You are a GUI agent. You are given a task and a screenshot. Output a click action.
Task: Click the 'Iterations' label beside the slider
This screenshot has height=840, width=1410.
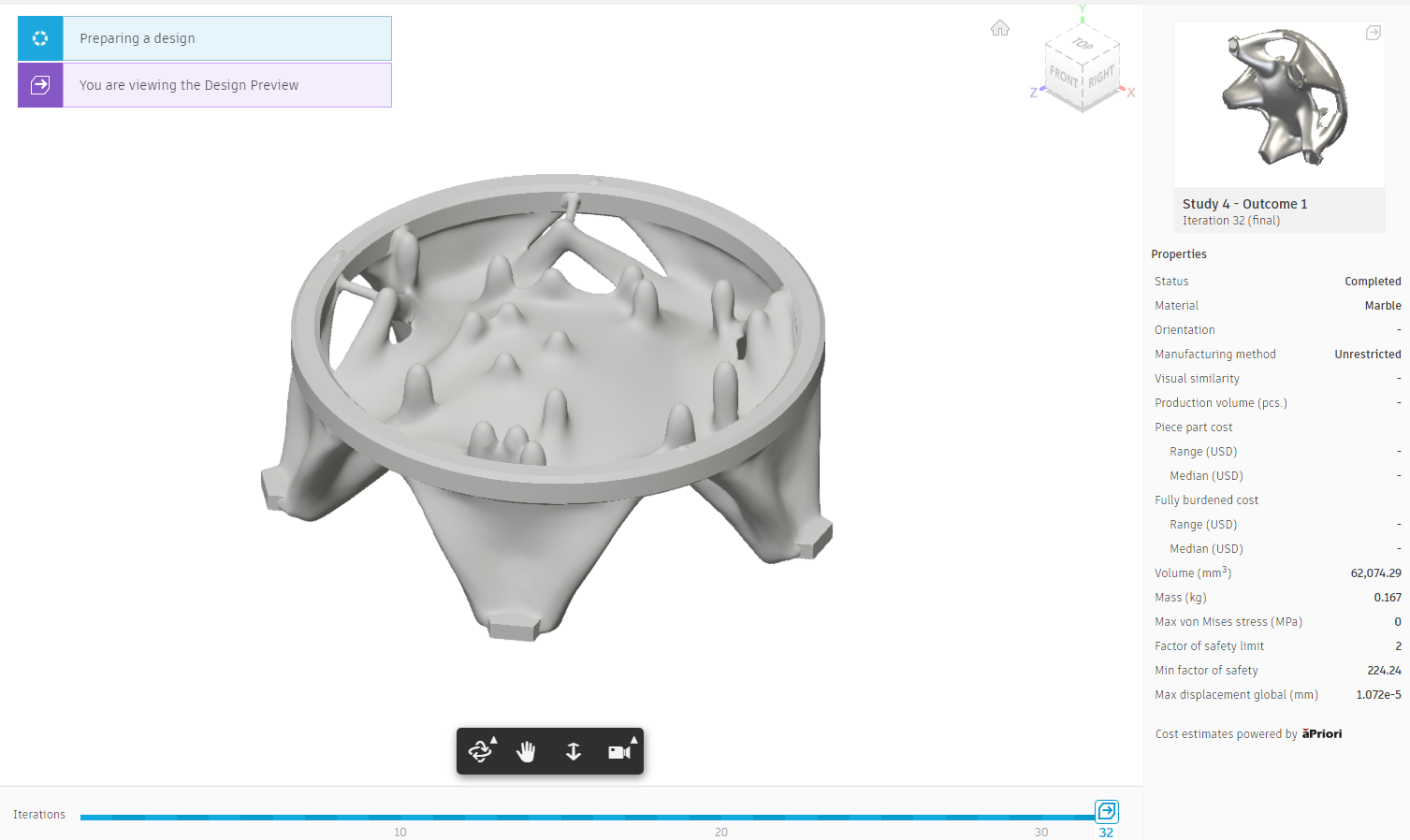click(x=39, y=815)
